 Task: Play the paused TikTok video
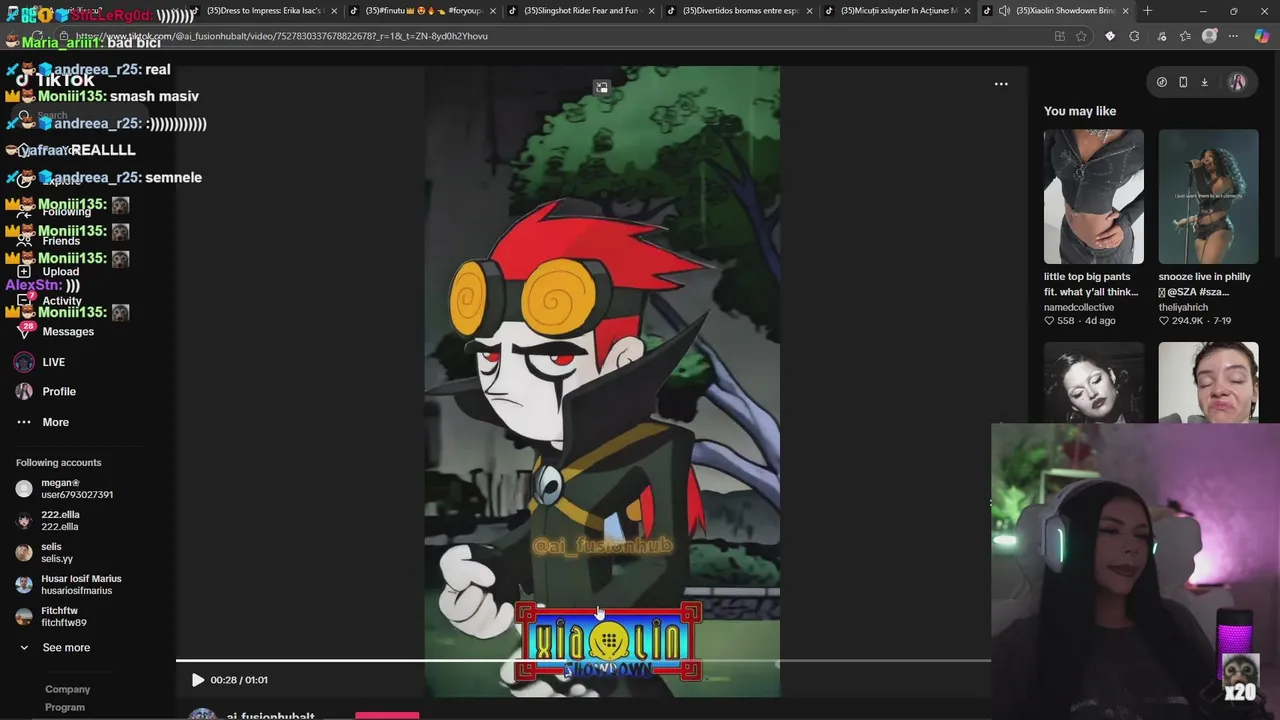(x=198, y=680)
